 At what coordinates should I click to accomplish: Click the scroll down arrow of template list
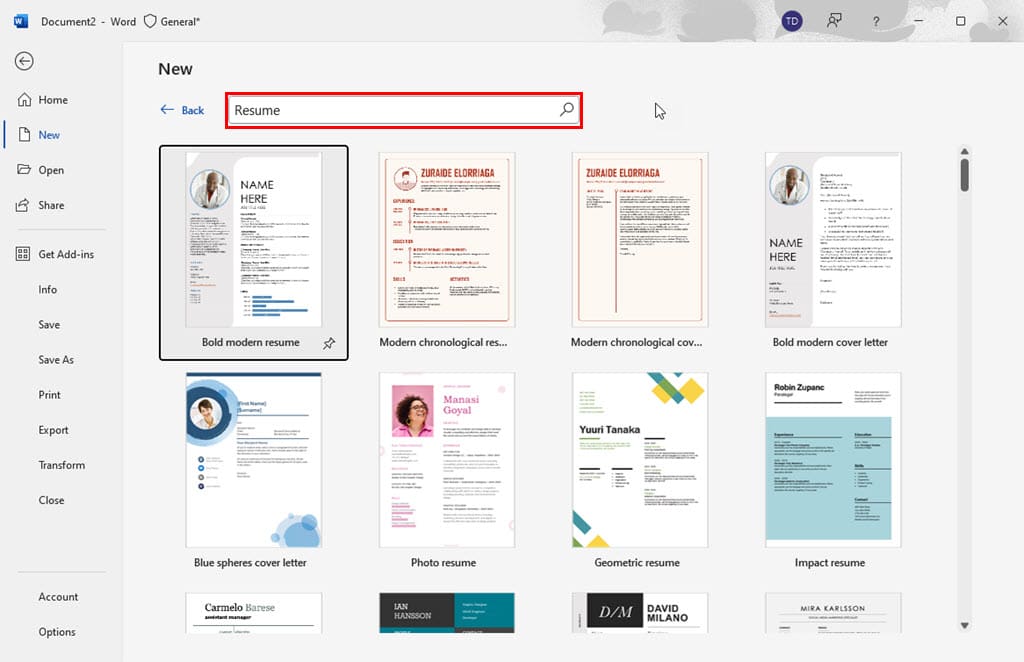tap(965, 625)
